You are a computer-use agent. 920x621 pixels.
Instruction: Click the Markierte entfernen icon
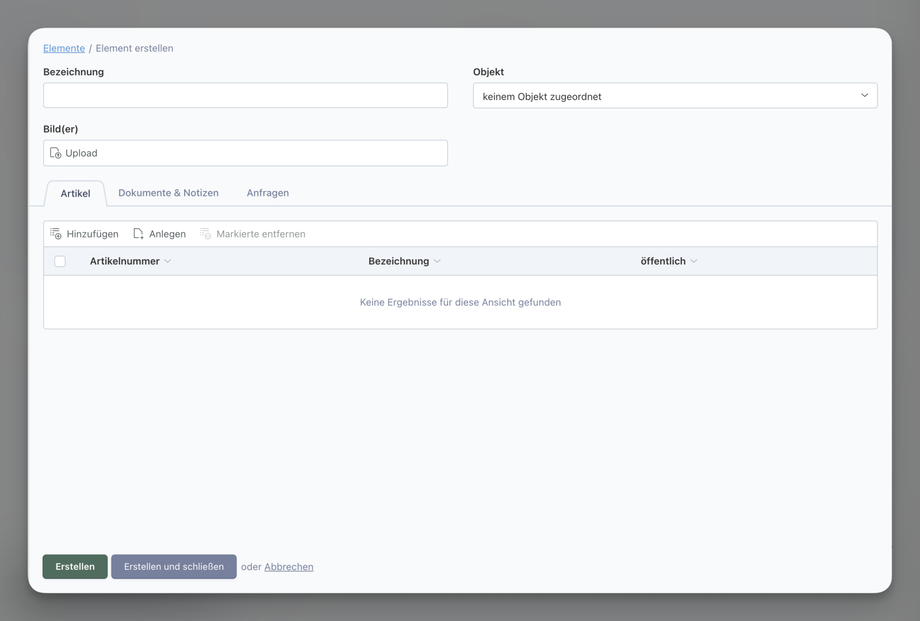[206, 234]
